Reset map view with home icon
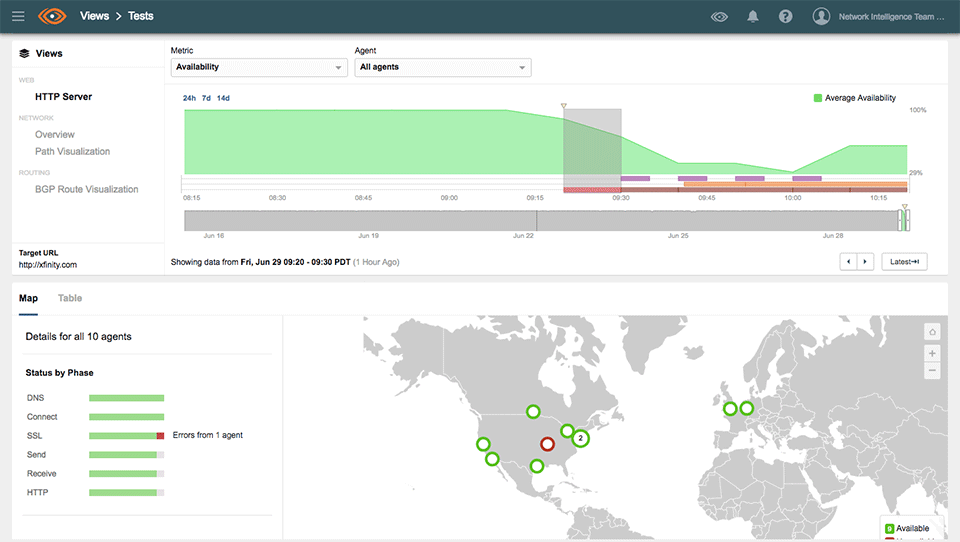960x542 pixels. (932, 332)
